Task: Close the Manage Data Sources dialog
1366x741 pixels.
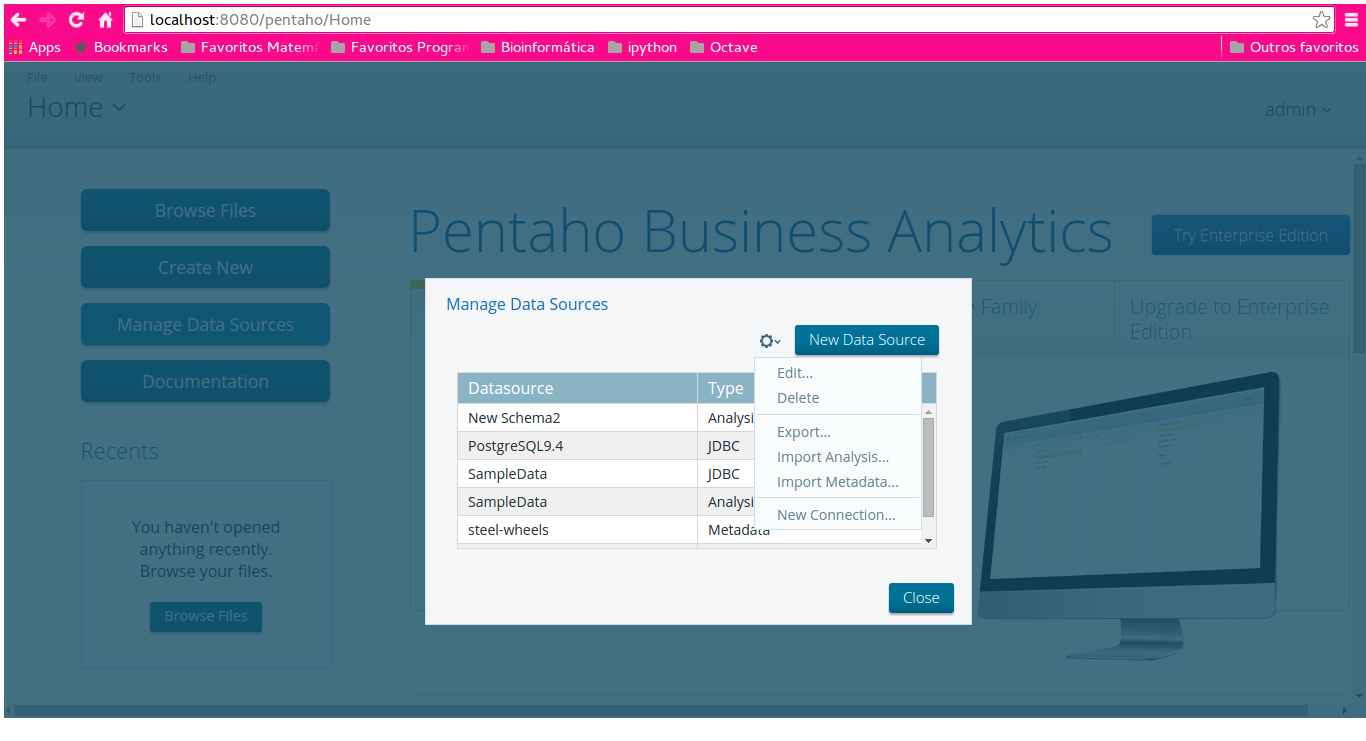Action: [x=921, y=598]
